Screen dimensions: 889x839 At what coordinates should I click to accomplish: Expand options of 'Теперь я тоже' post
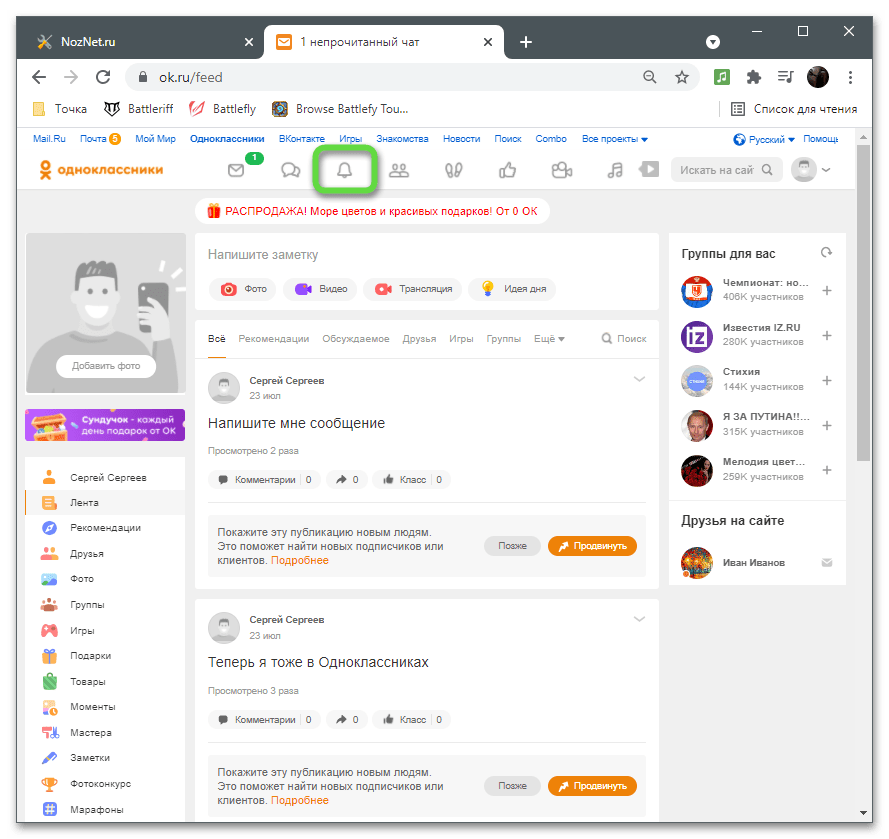[639, 619]
